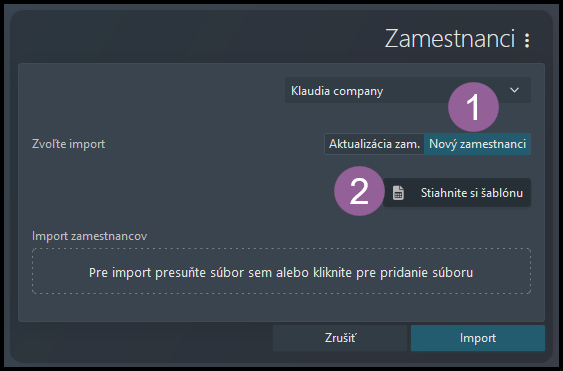Click the Stiahnite si šablónu label text
Image resolution: width=563 pixels, height=371 pixels.
472,193
